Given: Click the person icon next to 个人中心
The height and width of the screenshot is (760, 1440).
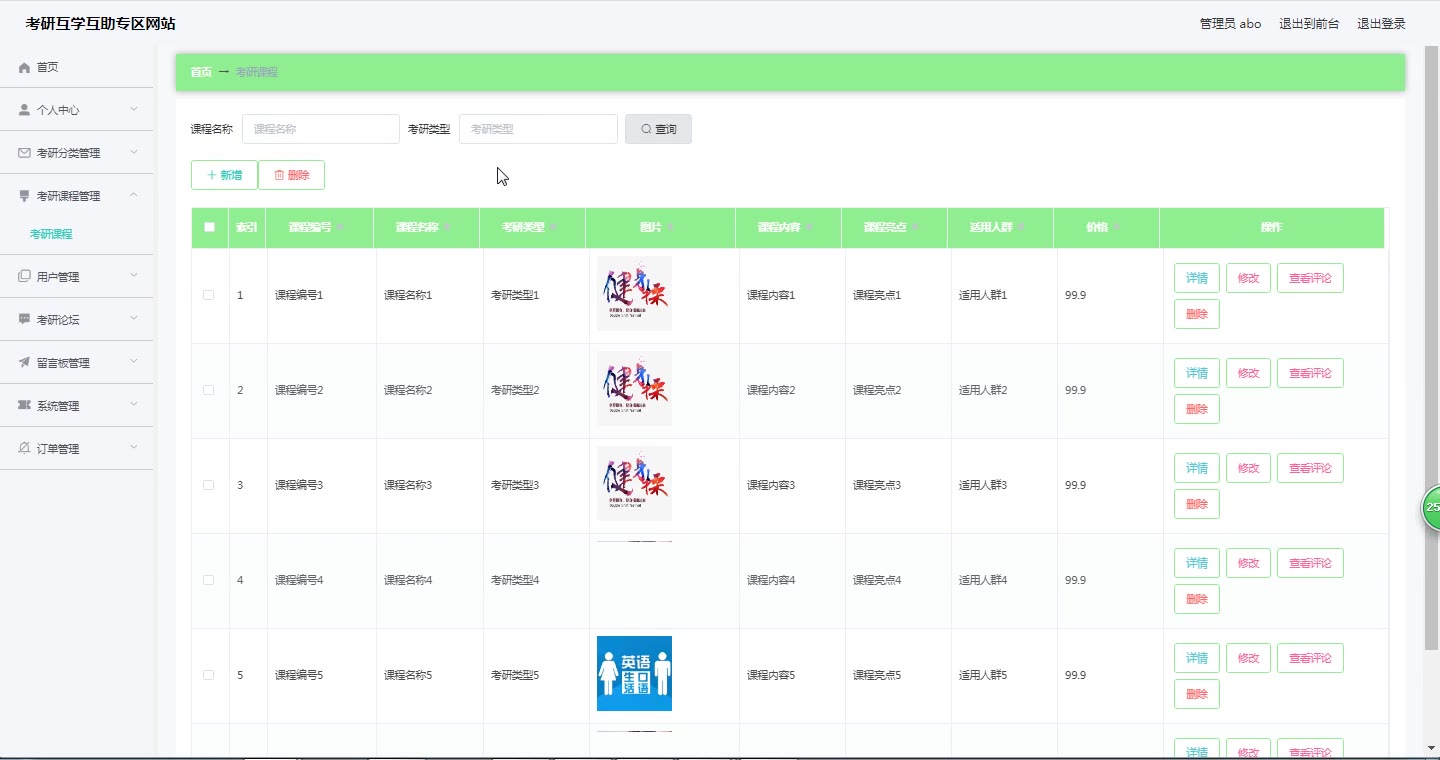Looking at the screenshot, I should click(x=25, y=110).
